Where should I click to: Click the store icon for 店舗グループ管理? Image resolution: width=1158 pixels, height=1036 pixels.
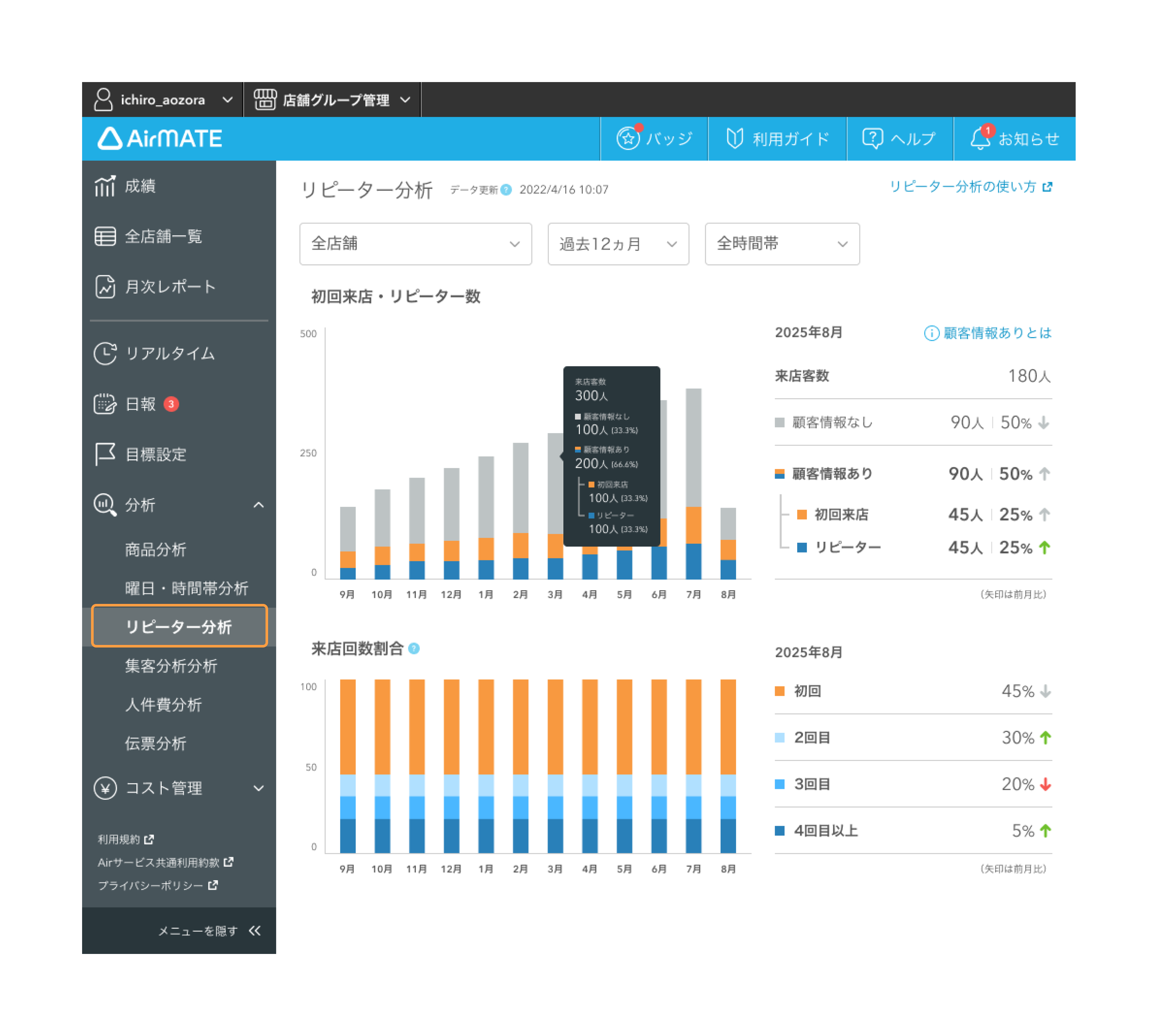[265, 100]
